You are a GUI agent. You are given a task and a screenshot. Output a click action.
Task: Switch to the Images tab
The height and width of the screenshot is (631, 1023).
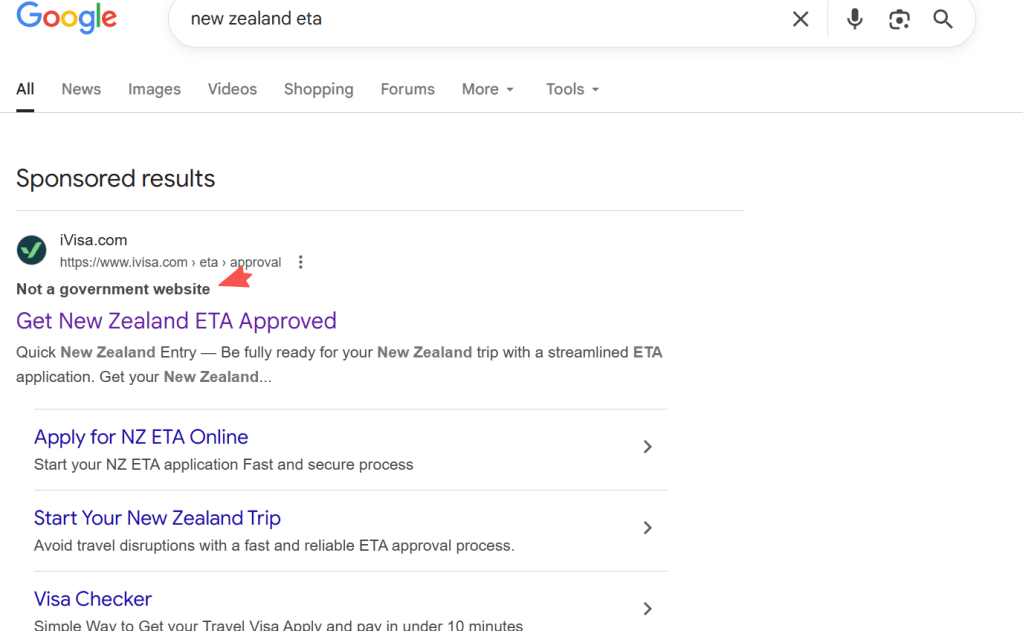click(154, 89)
